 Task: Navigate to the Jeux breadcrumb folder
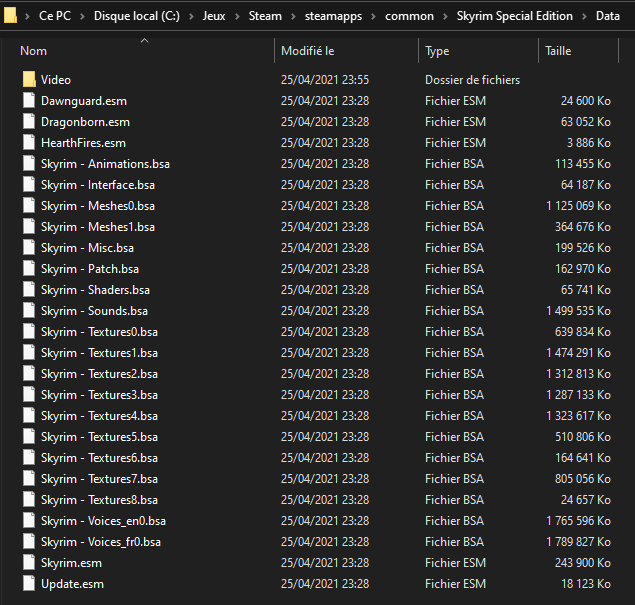click(214, 16)
